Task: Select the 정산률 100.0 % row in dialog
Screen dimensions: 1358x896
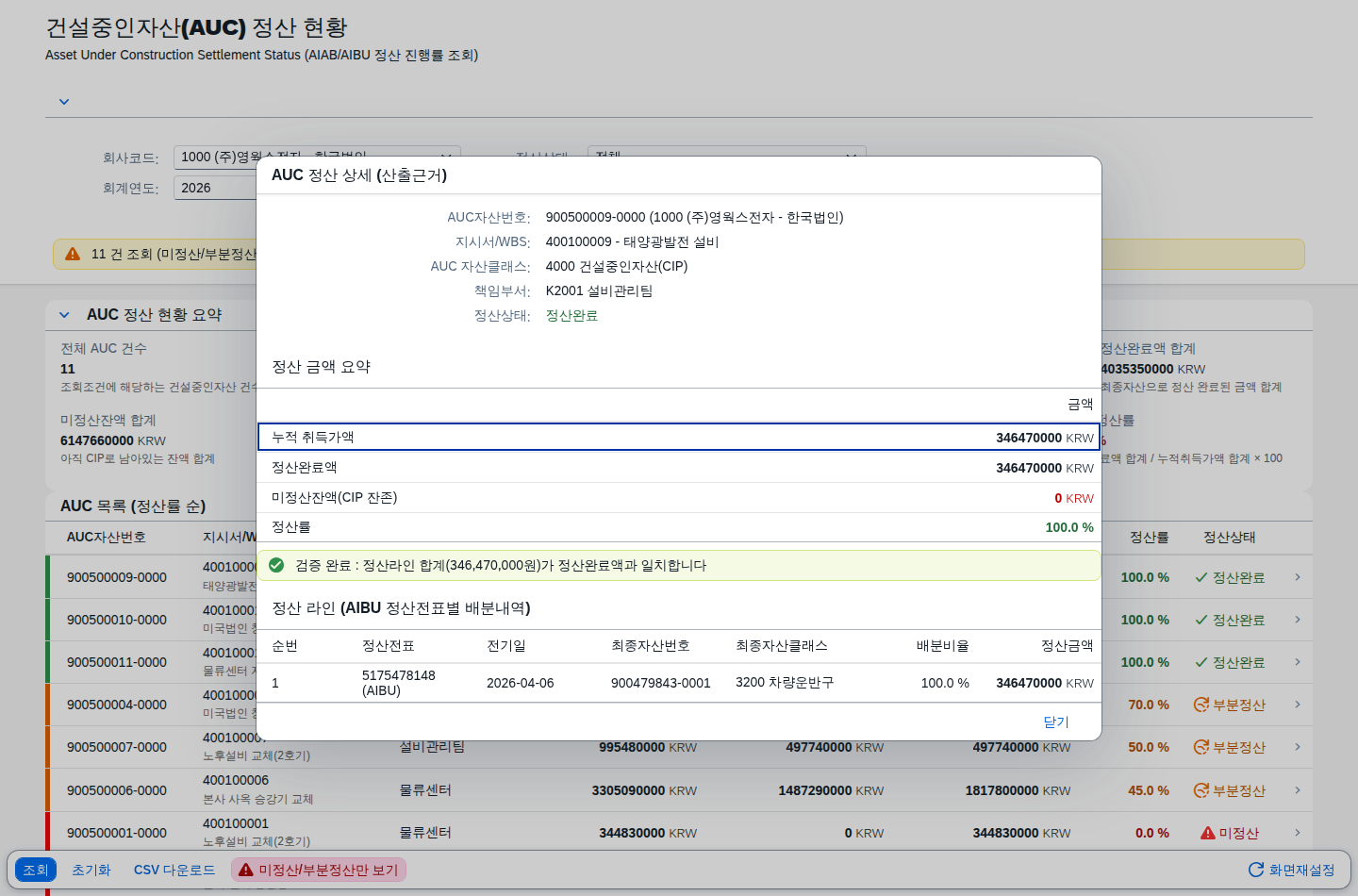Action: pos(679,527)
